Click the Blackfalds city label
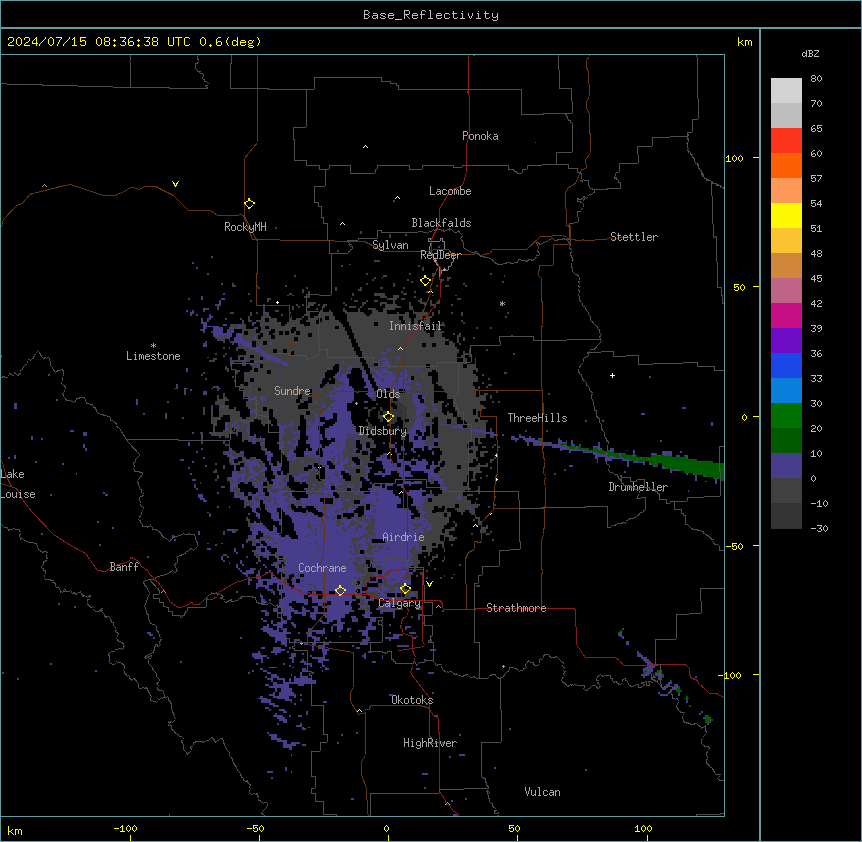 pos(441,223)
